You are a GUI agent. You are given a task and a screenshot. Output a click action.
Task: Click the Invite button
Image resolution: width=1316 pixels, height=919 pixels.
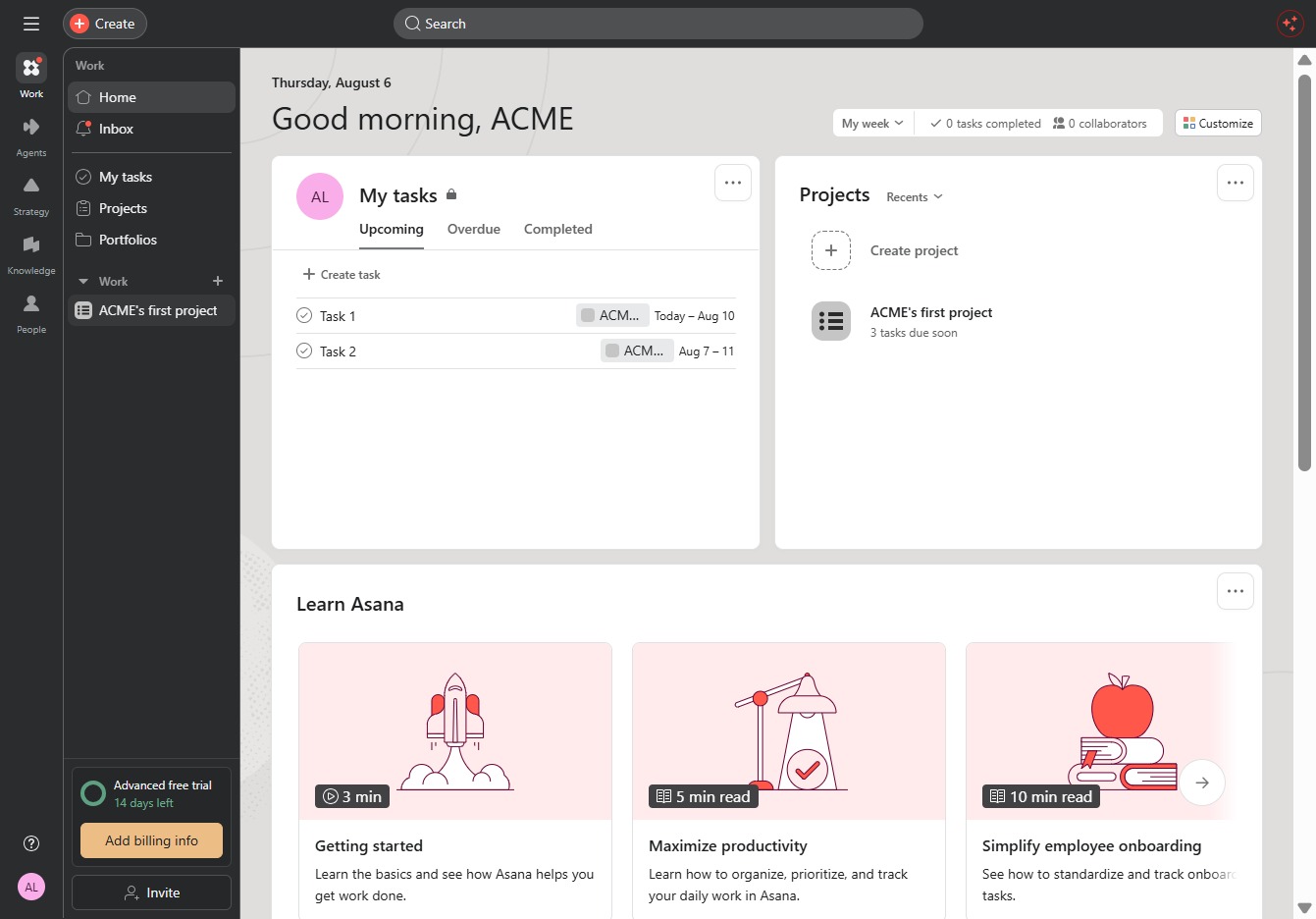(151, 892)
